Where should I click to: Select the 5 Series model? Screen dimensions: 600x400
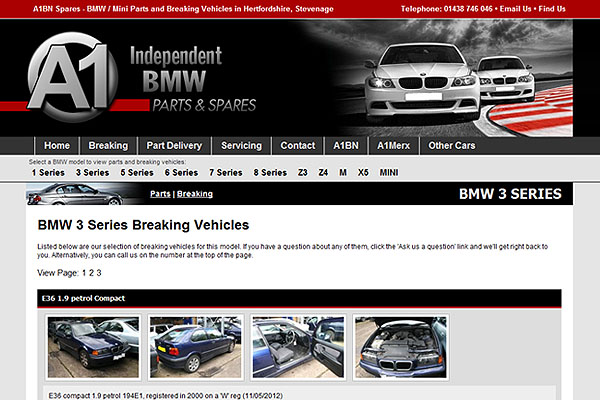point(137,173)
